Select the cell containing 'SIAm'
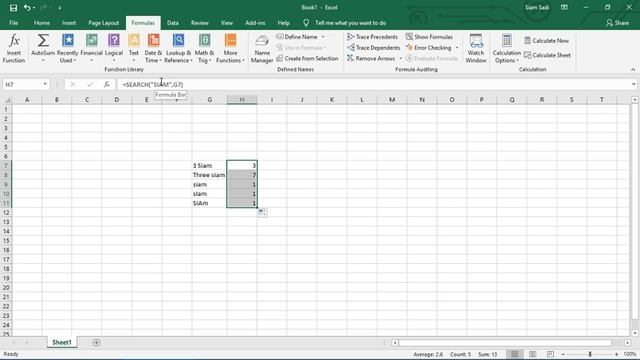The width and height of the screenshot is (640, 360). coord(209,203)
